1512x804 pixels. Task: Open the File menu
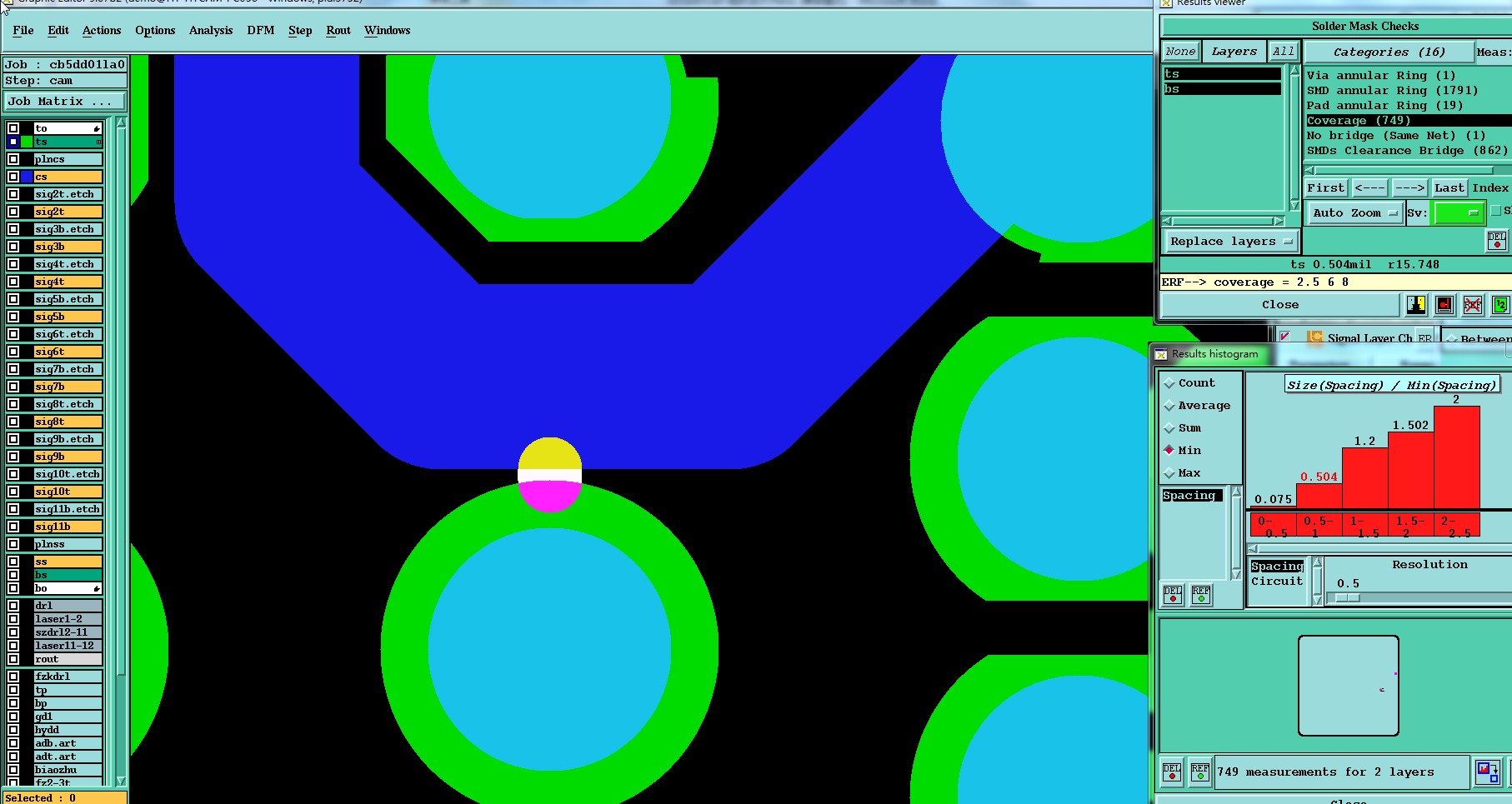pos(23,31)
